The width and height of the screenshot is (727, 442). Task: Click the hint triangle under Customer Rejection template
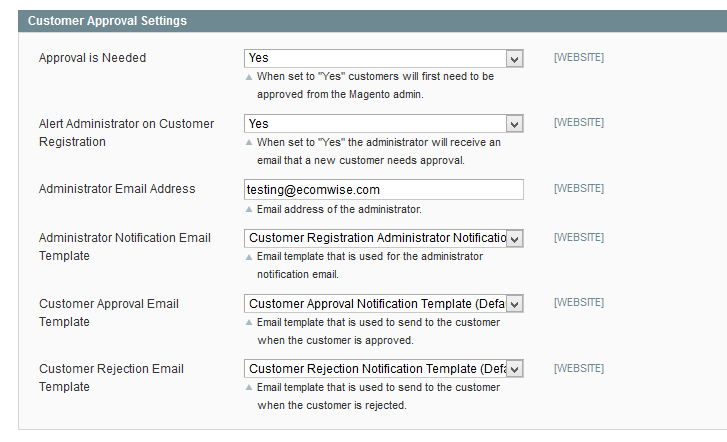[x=249, y=387]
